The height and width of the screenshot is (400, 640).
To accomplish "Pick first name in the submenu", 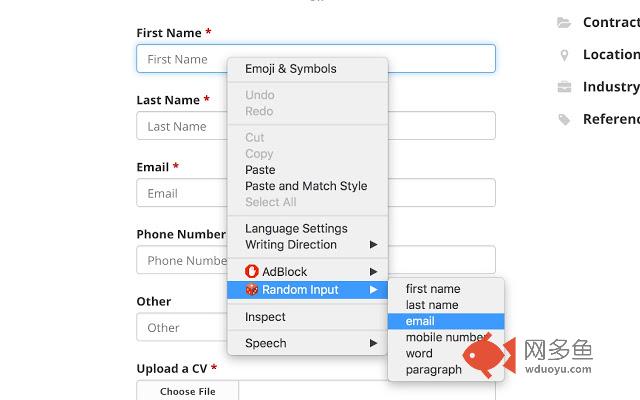I will (433, 289).
